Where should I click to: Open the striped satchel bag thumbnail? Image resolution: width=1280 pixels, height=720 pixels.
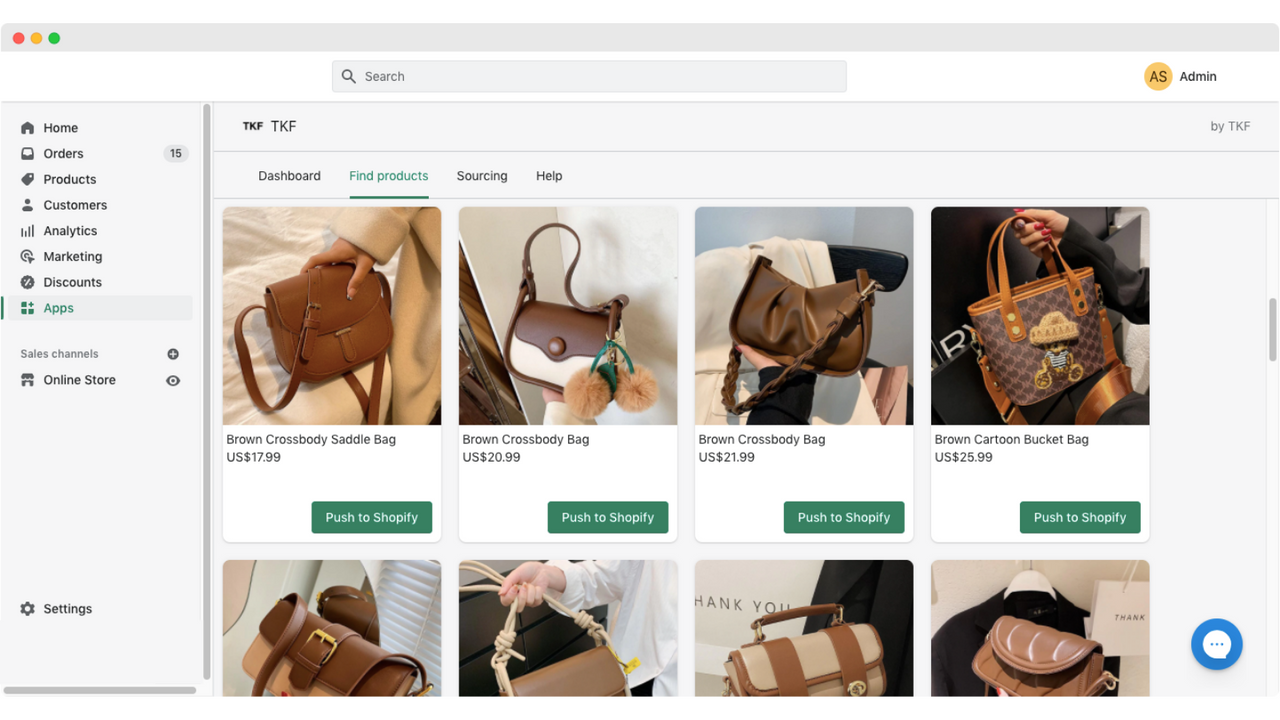tap(804, 628)
